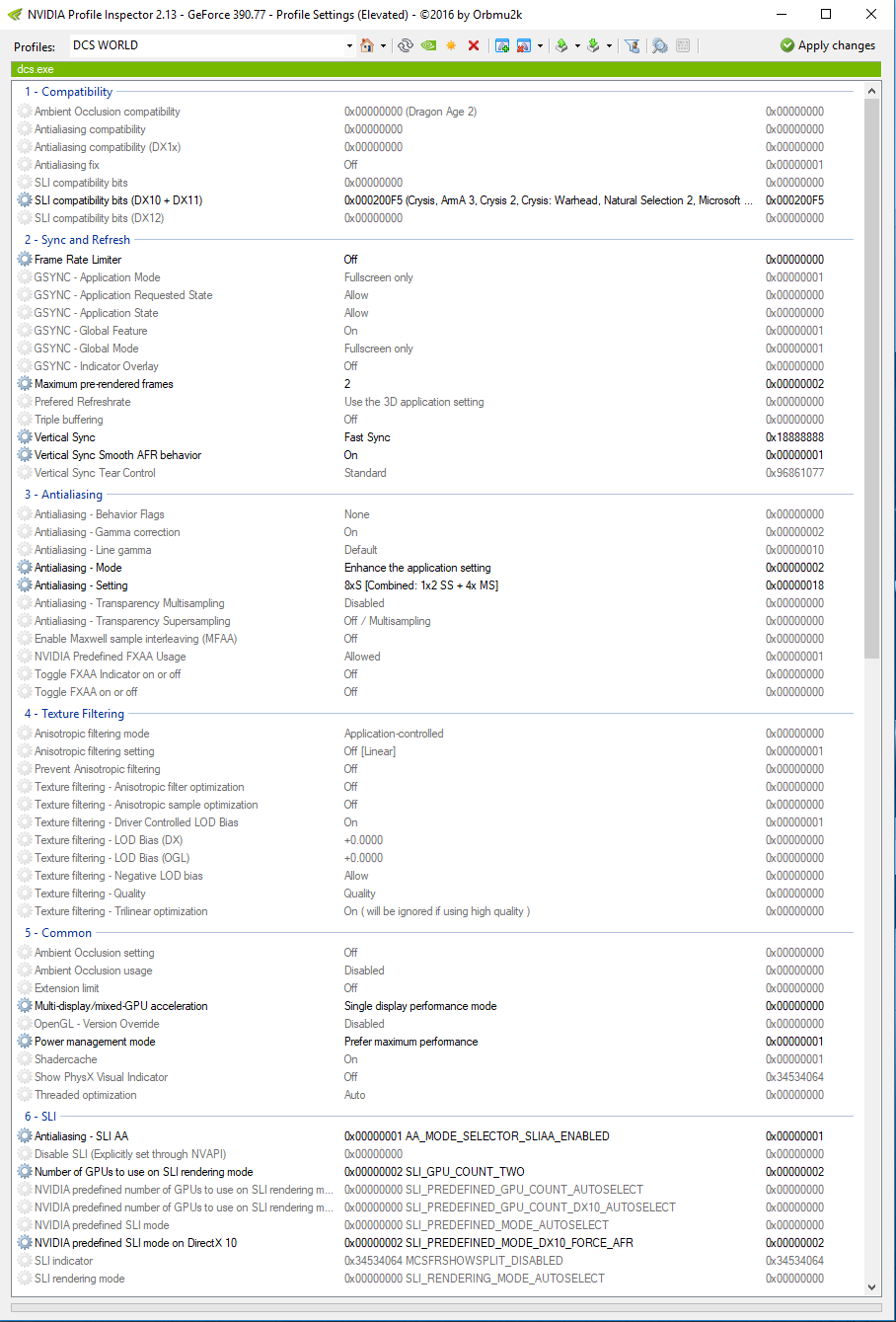Image resolution: width=896 pixels, height=1322 pixels.
Task: Click gear icon of Vertical Sync Smooth AFR behavior
Action: [x=25, y=455]
